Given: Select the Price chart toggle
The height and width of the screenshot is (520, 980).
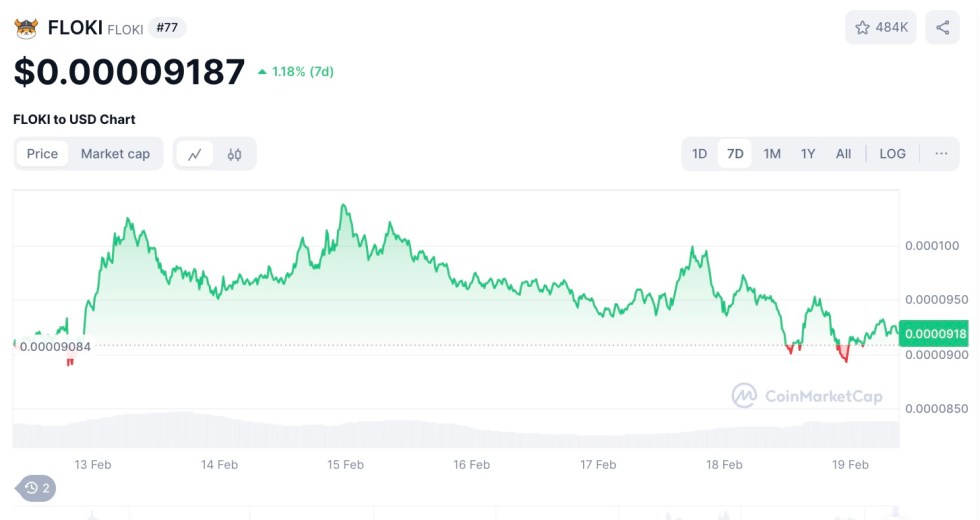Looking at the screenshot, I should click(x=42, y=154).
